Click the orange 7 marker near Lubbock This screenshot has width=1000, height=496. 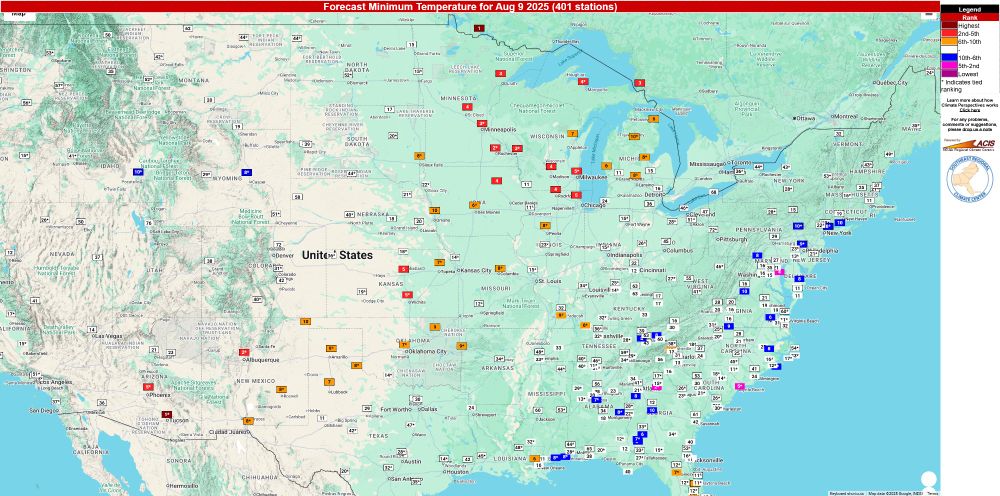pos(329,382)
